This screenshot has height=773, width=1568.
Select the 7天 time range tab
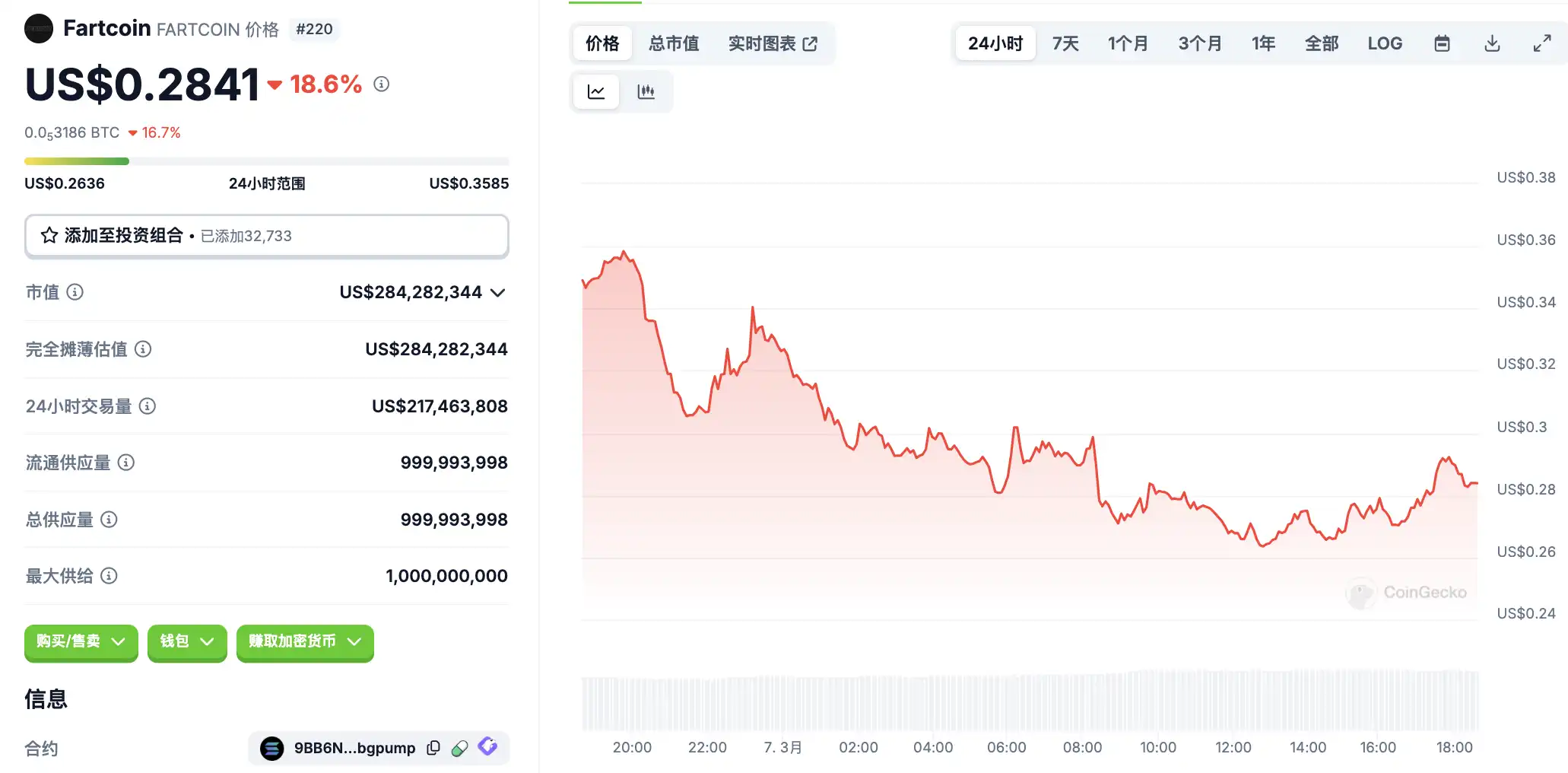[1065, 43]
